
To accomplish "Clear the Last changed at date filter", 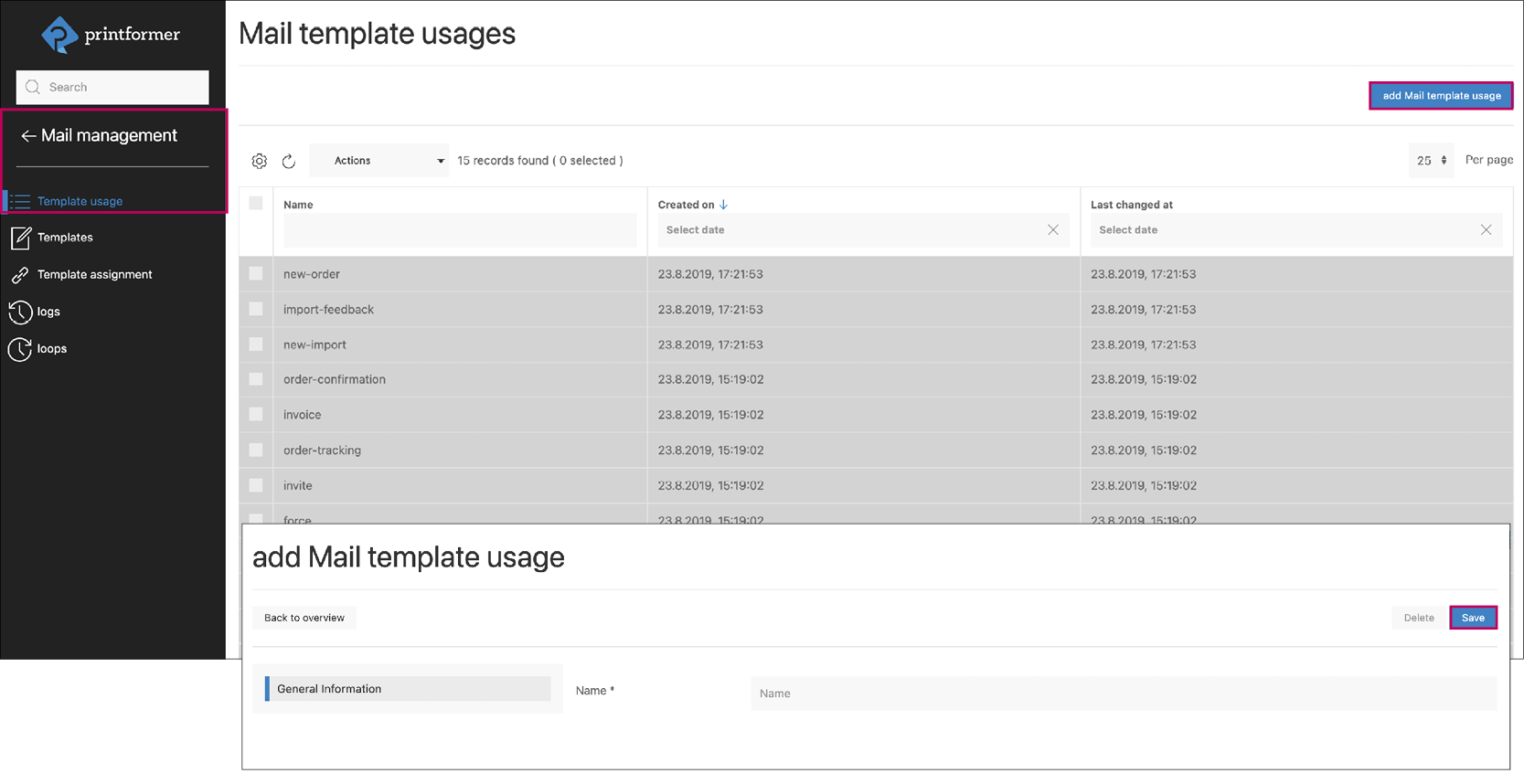I will [x=1486, y=230].
